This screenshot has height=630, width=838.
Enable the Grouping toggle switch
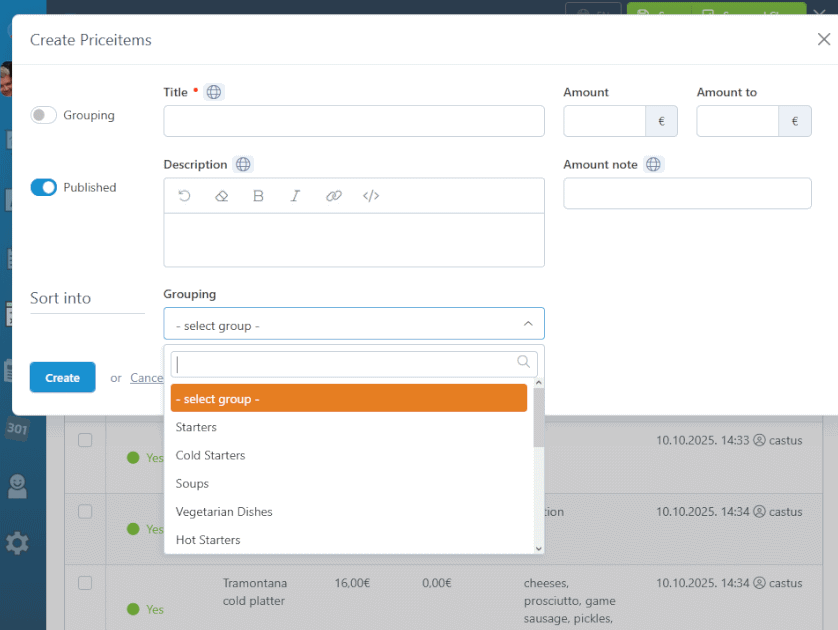tap(44, 115)
